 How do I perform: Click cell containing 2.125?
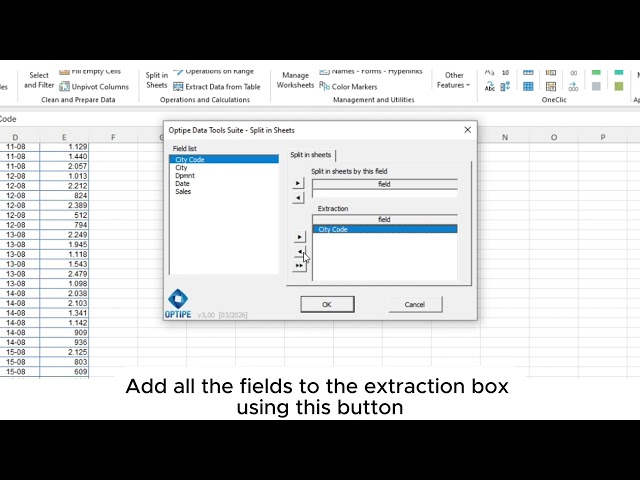pyautogui.click(x=64, y=352)
